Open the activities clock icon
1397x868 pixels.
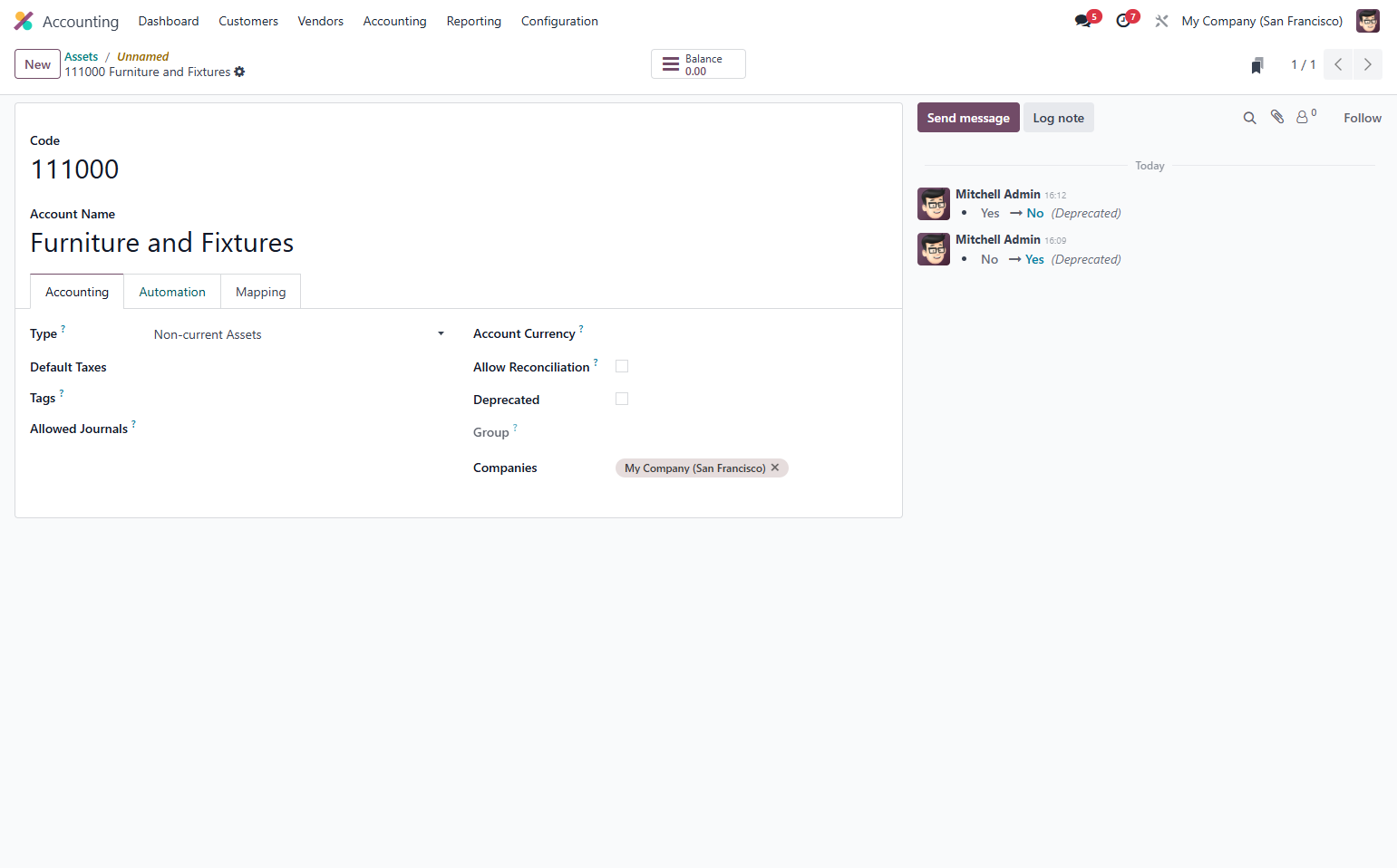[x=1123, y=21]
